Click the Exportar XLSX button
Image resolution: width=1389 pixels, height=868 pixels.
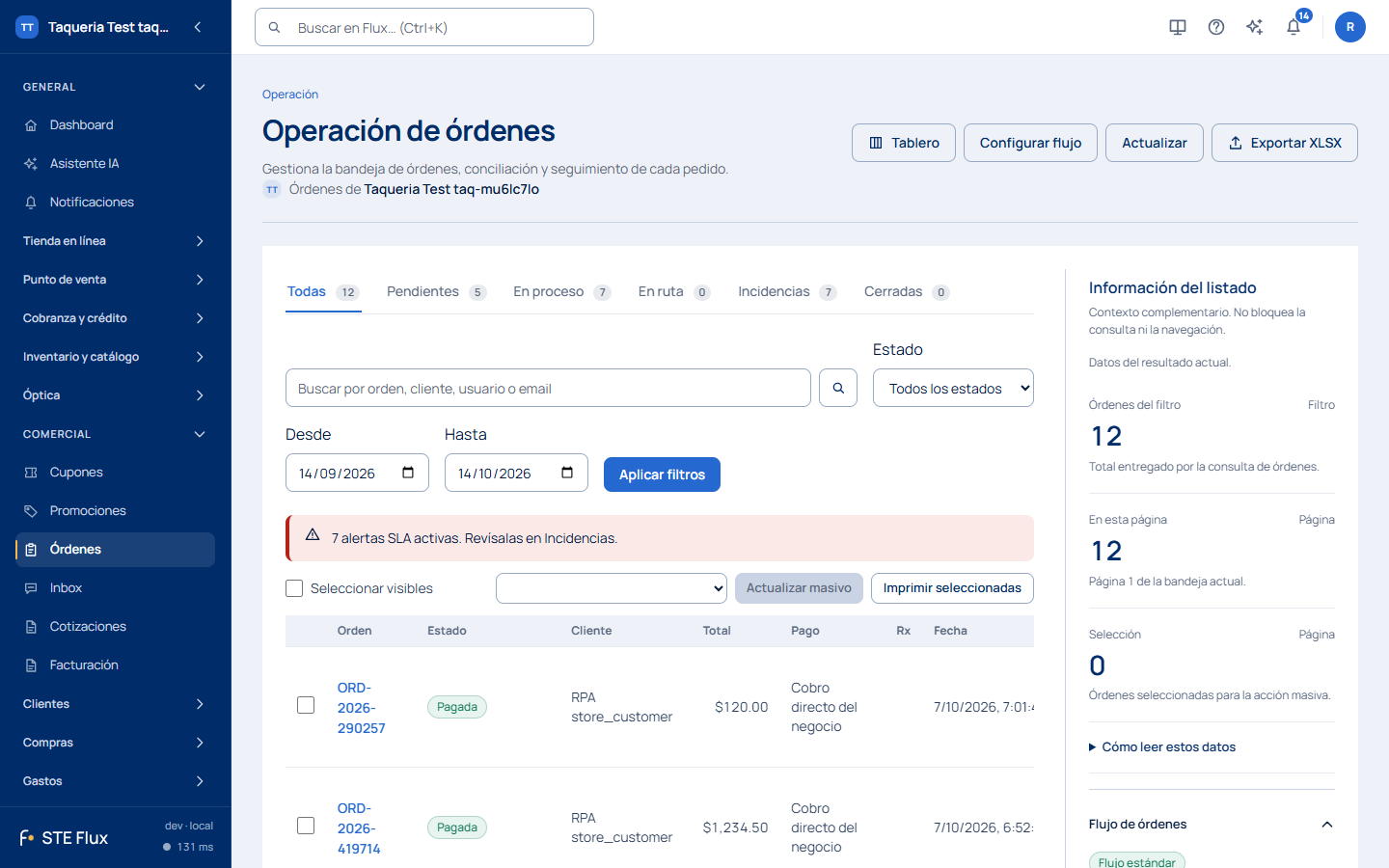tap(1285, 143)
